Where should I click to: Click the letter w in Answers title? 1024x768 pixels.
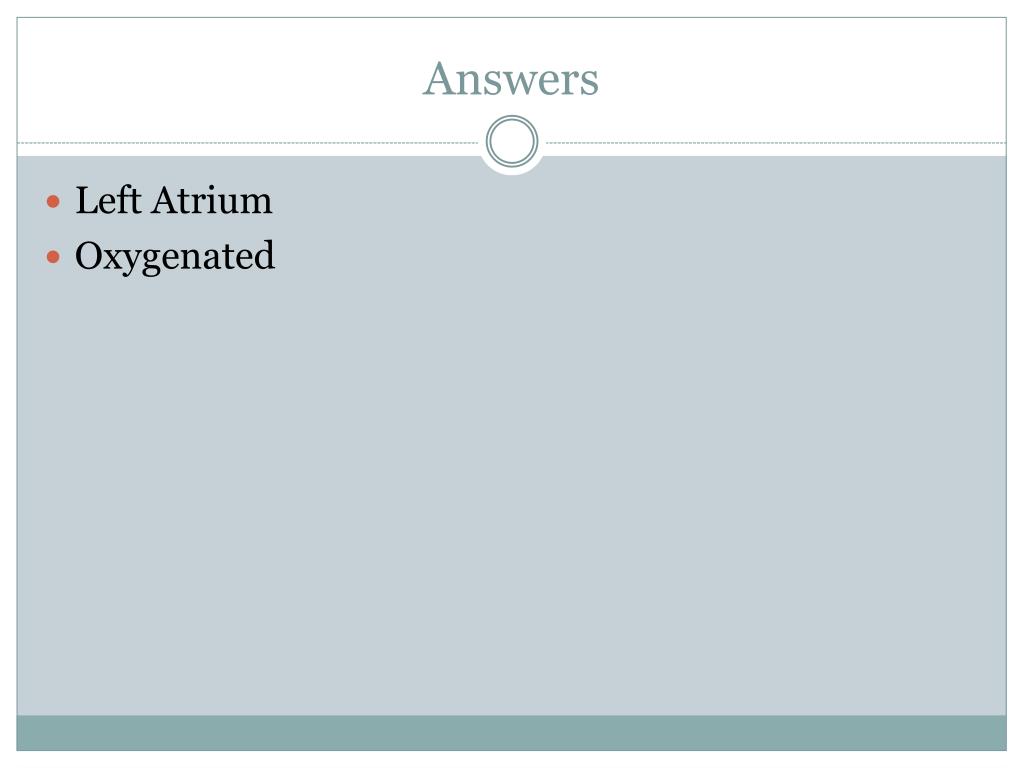click(x=519, y=85)
